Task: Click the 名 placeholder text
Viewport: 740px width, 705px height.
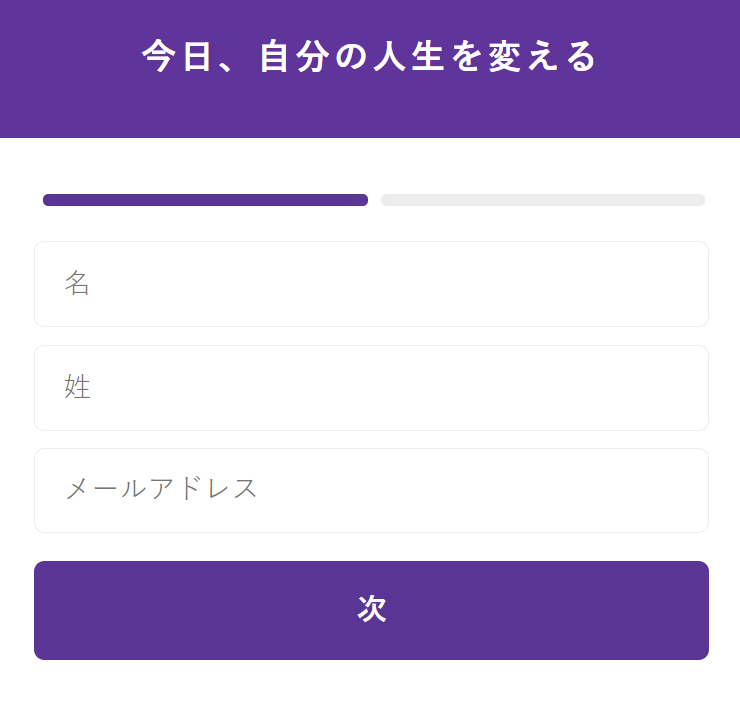Action: (77, 283)
